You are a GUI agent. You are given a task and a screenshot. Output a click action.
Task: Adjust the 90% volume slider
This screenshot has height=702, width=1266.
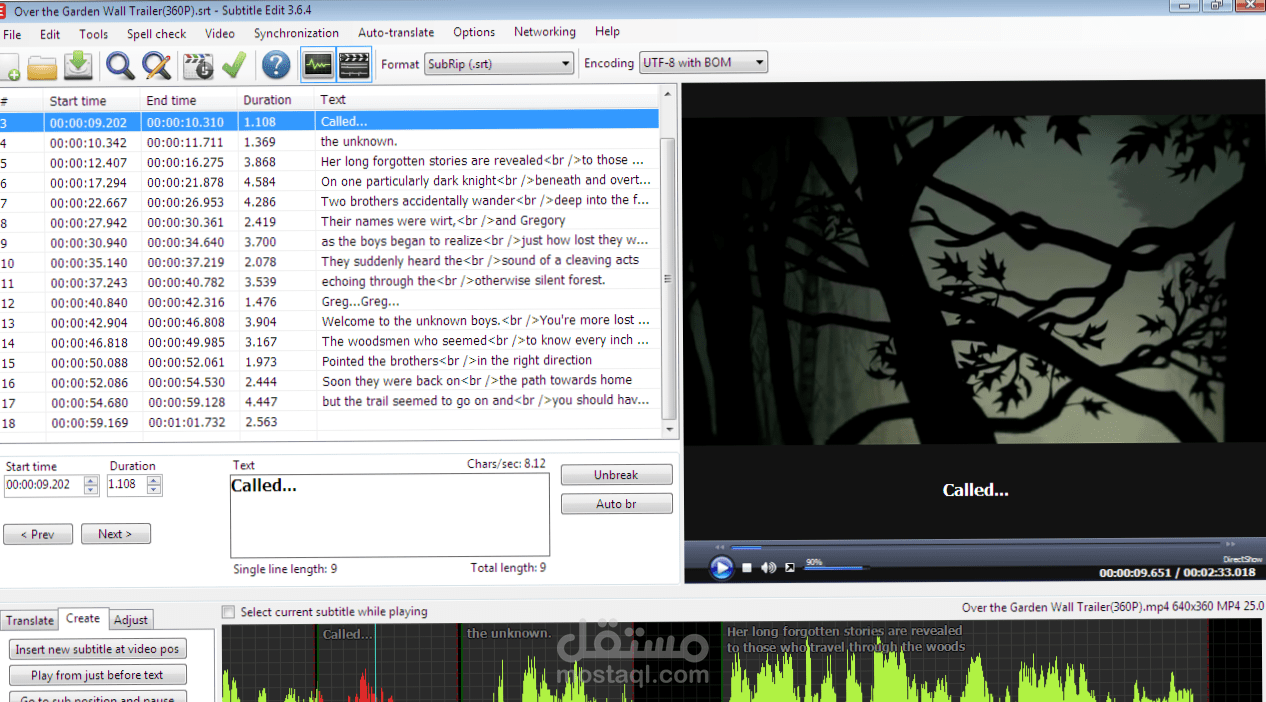tap(836, 568)
